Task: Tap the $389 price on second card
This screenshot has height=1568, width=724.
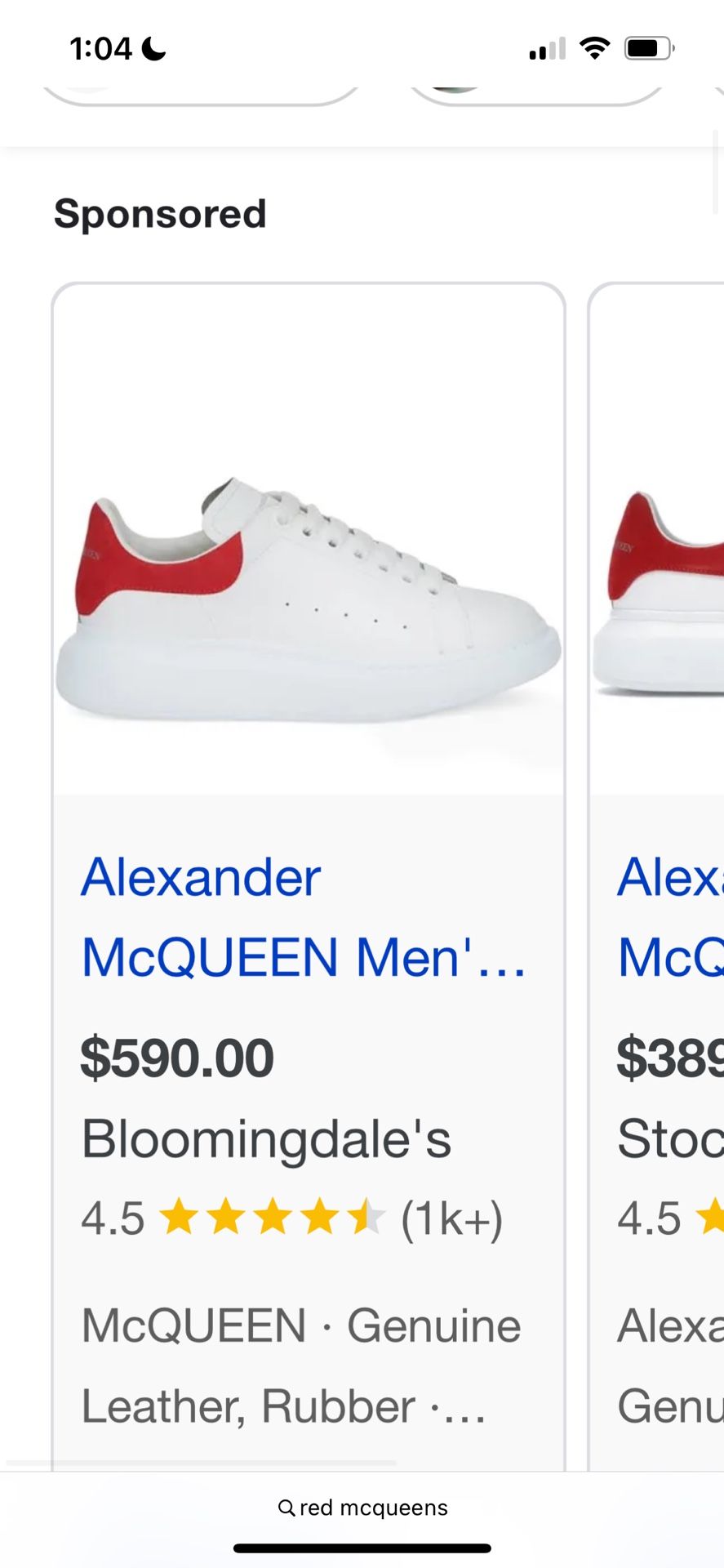Action: [670, 1058]
